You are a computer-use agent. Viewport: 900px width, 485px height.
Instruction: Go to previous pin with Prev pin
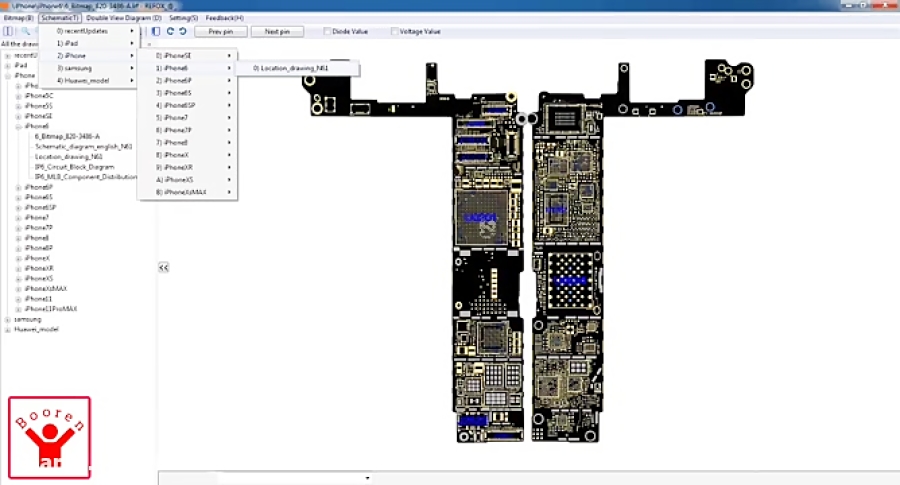221,32
